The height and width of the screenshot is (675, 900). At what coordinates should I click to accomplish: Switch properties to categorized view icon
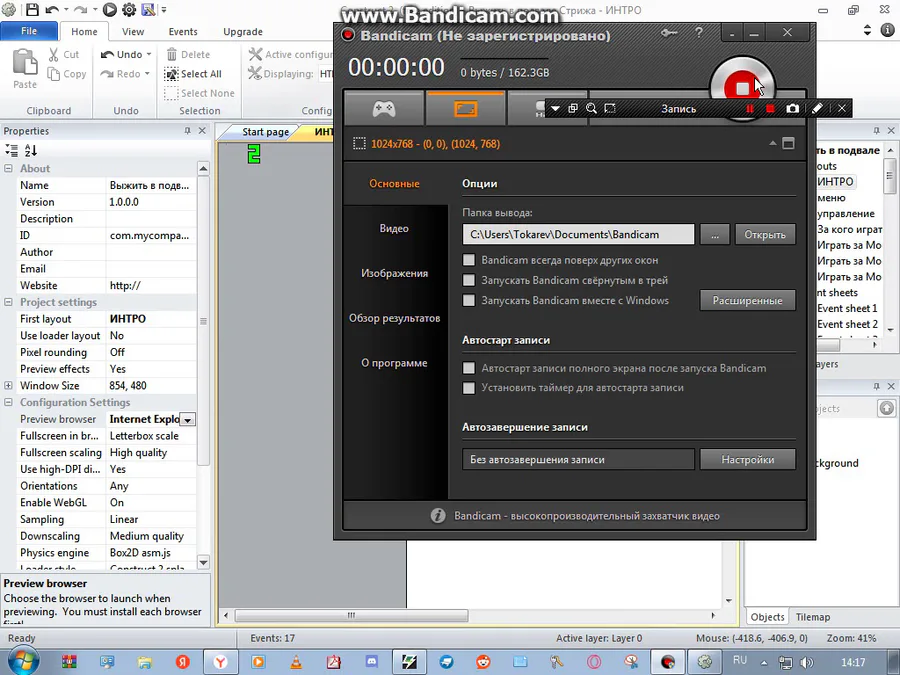[11, 150]
